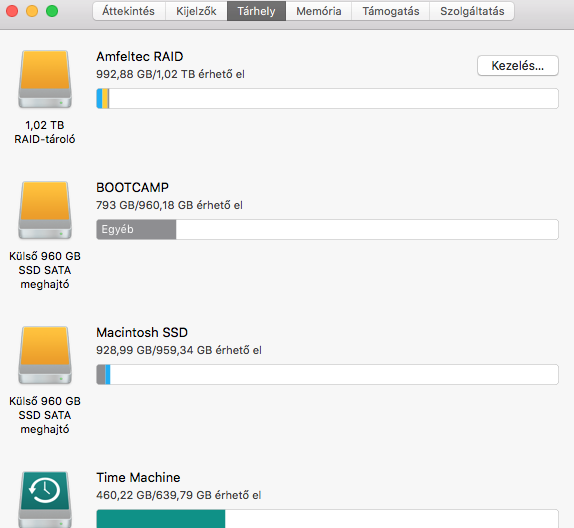Open the Kijelzők tab
Screen dimensions: 574x528
[196, 11]
